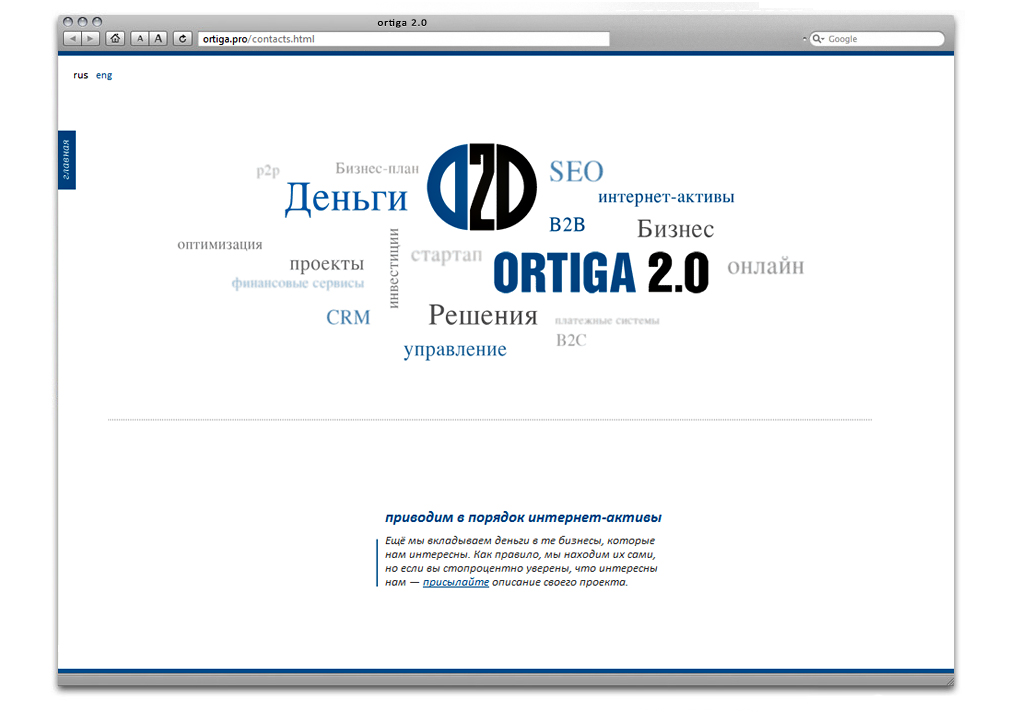Screen dimensions: 1010x712
Task: Click the address bar showing ortiga.pro/contacts.html
Action: [x=400, y=38]
